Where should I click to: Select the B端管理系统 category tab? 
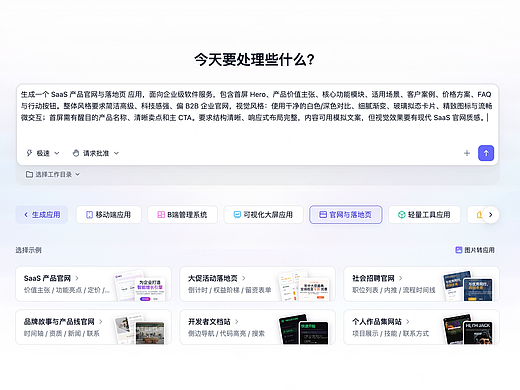tap(182, 215)
